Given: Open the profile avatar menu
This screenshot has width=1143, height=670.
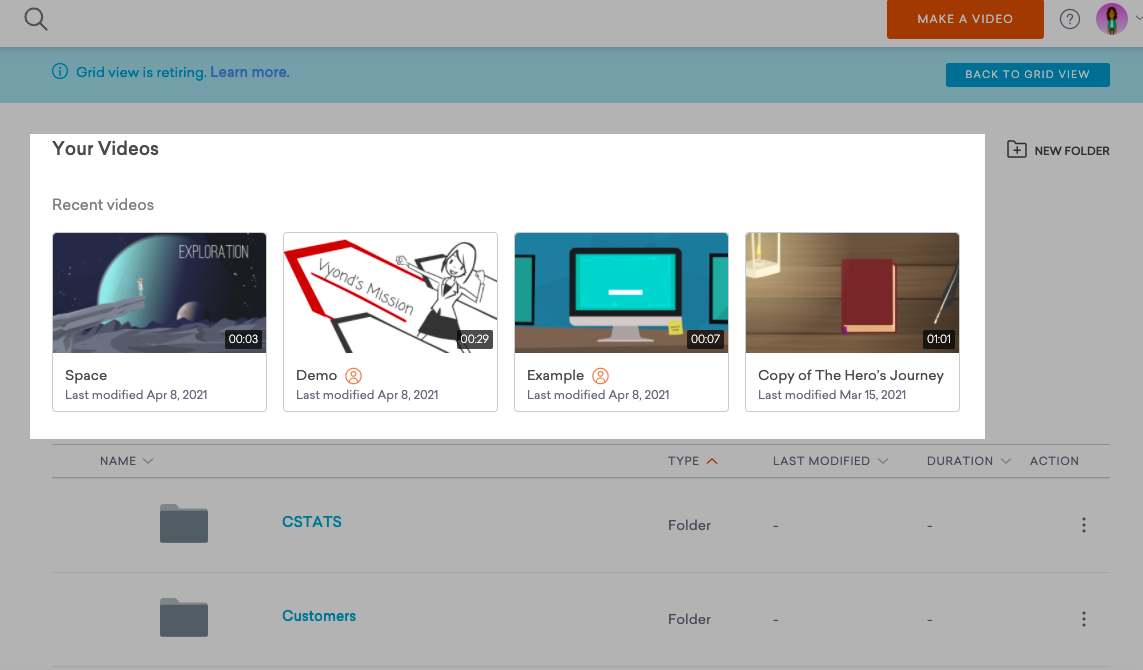Looking at the screenshot, I should (x=1111, y=18).
